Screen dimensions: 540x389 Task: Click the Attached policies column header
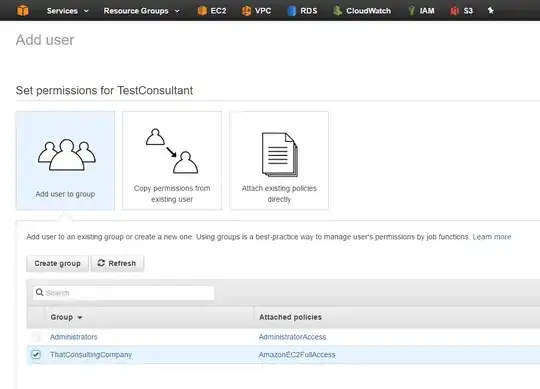290,317
